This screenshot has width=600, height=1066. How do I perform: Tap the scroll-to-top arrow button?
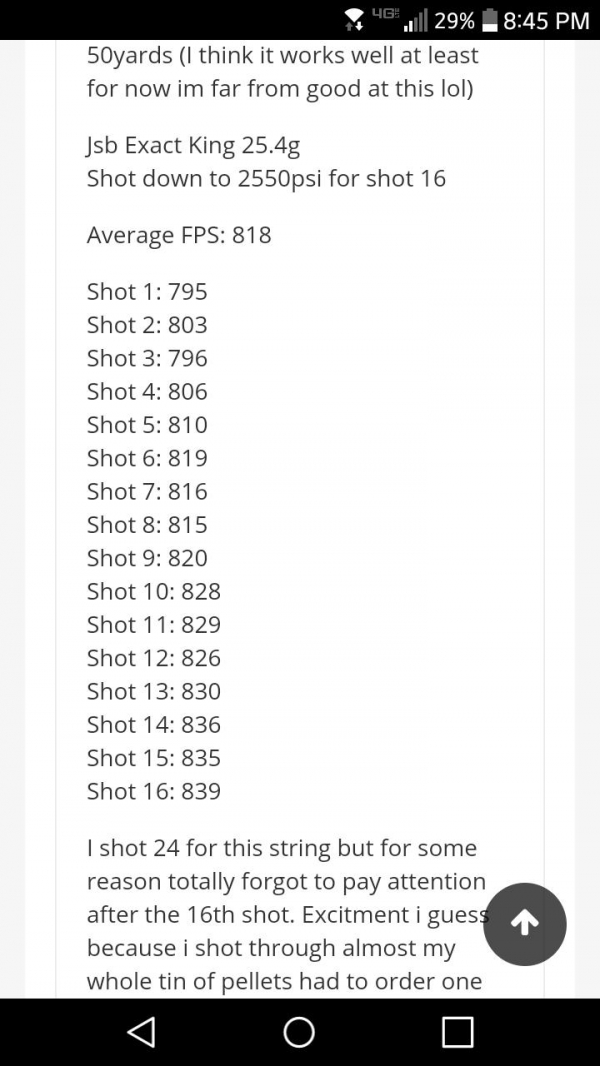coord(525,924)
